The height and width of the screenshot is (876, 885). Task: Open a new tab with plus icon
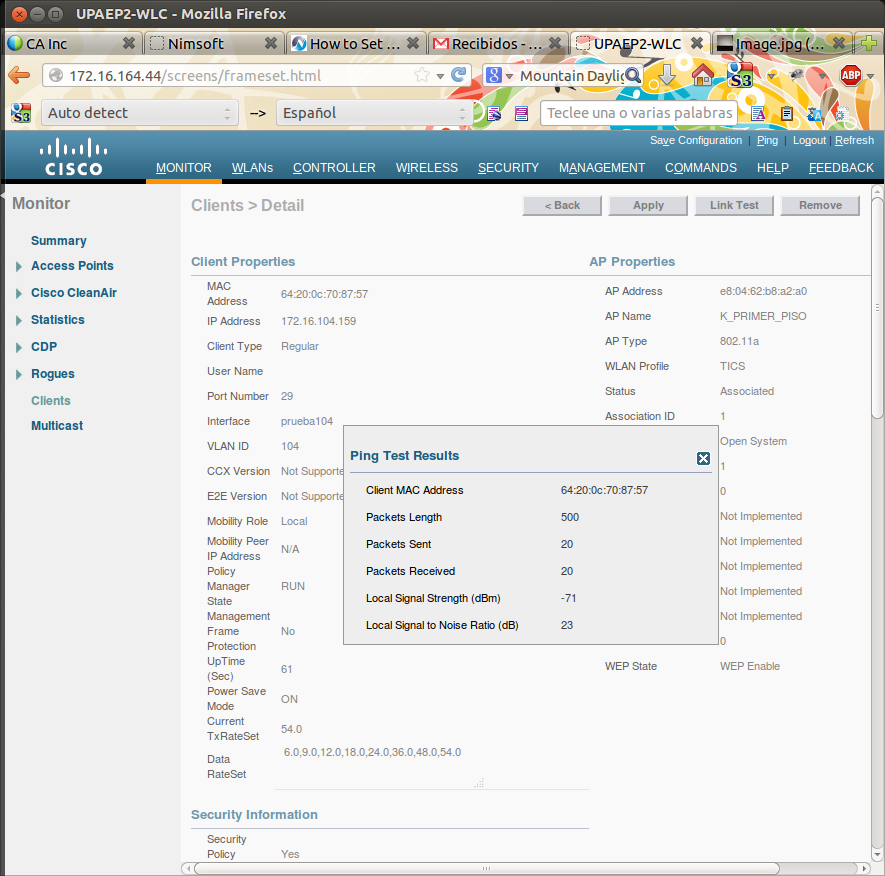tap(869, 43)
